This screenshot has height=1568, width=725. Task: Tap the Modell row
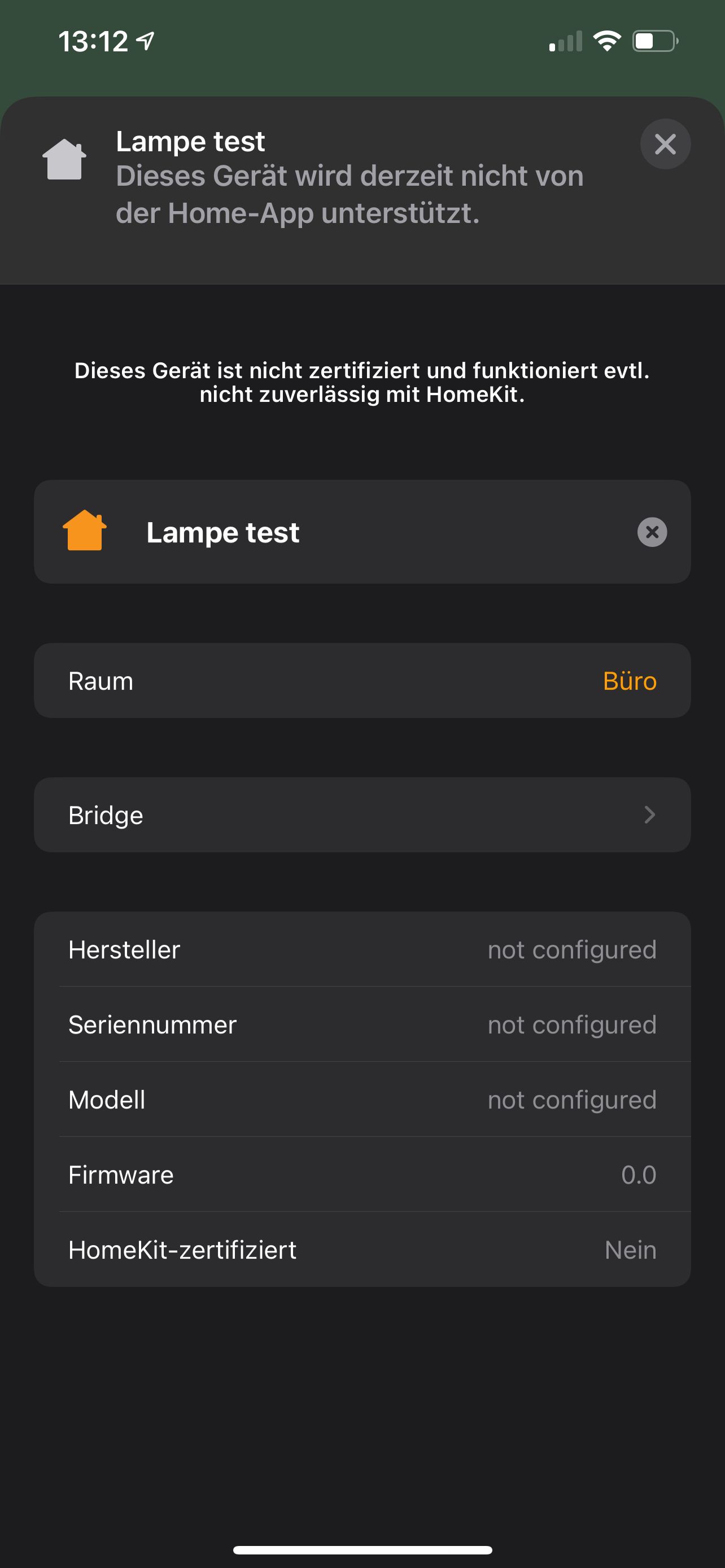(x=362, y=1100)
